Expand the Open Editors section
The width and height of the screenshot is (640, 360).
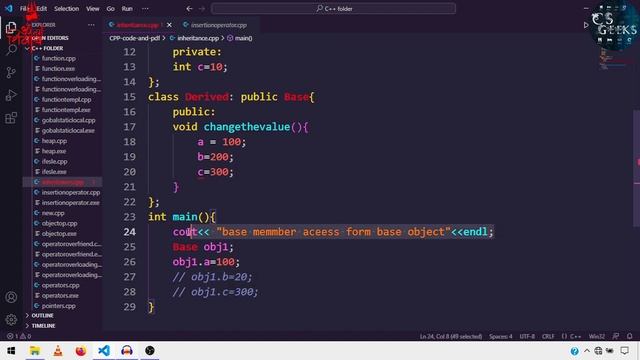pos(49,38)
